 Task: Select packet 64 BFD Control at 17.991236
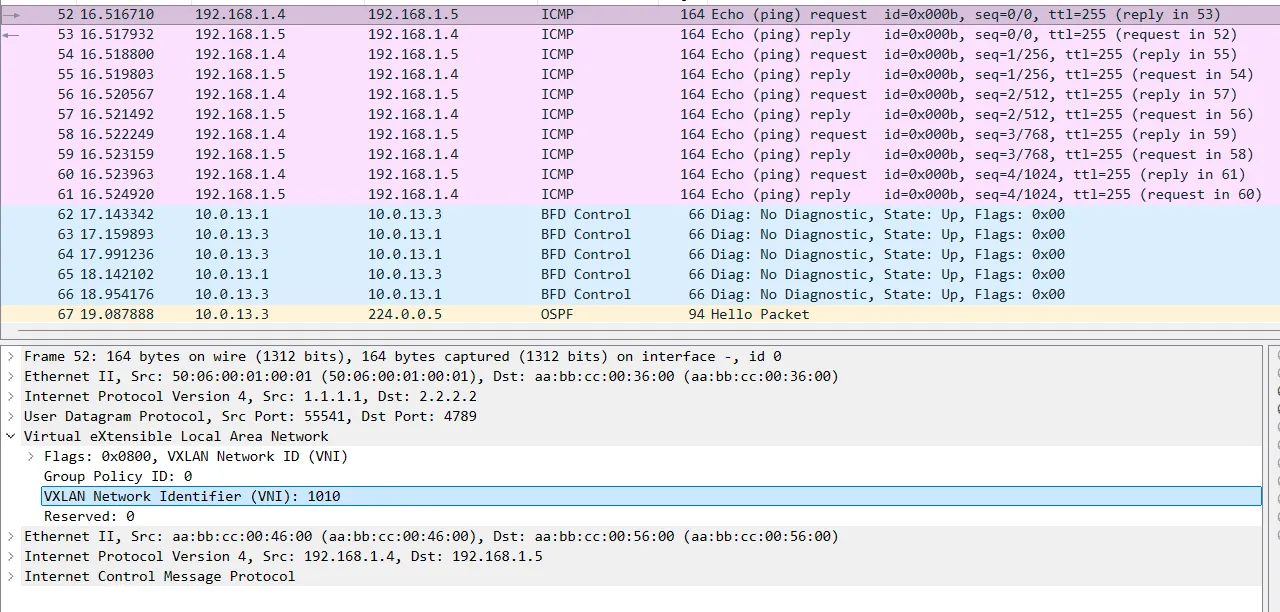click(640, 255)
